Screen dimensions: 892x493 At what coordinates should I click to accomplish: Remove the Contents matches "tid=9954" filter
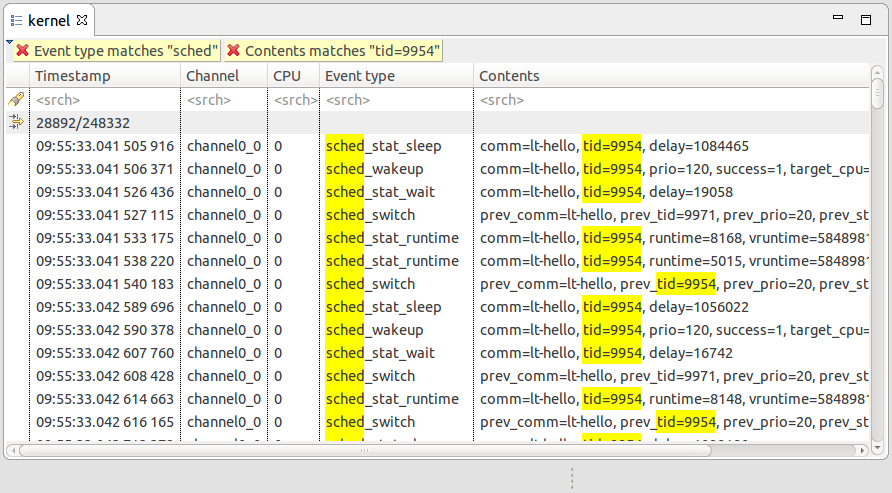(x=233, y=51)
